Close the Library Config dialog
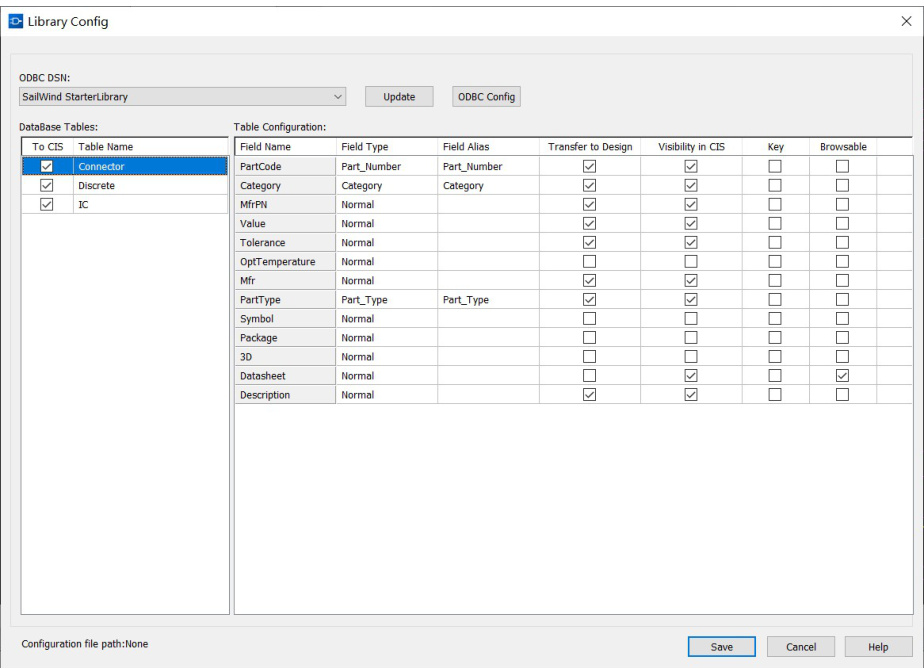 click(x=905, y=21)
